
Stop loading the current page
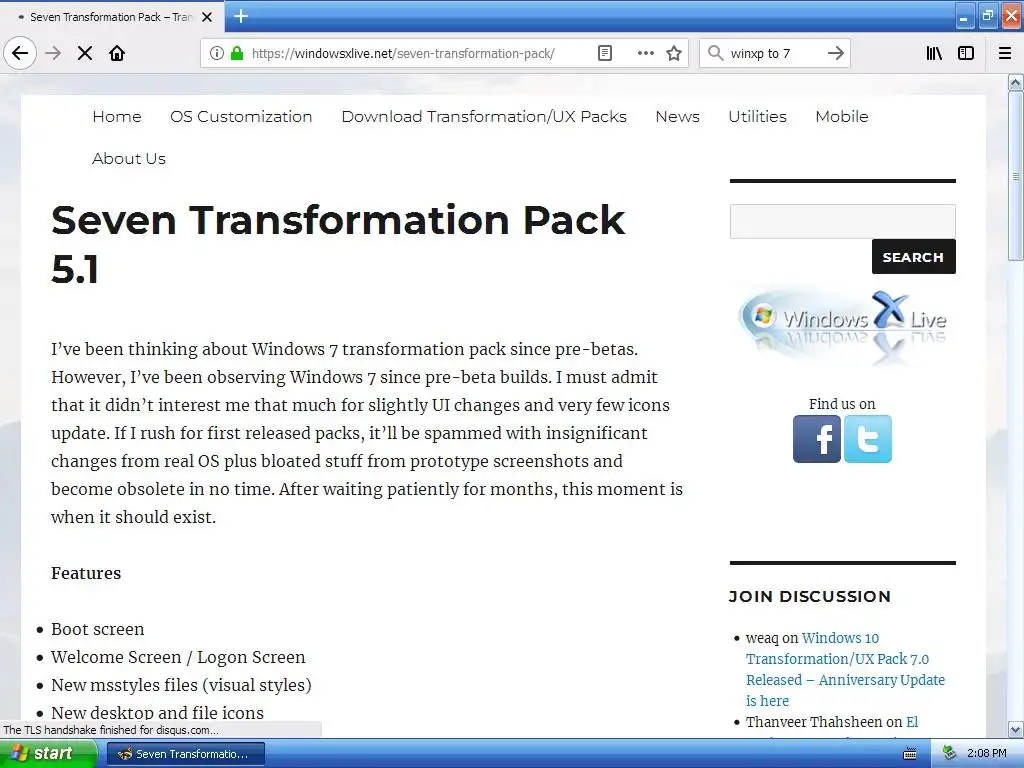[x=85, y=53]
